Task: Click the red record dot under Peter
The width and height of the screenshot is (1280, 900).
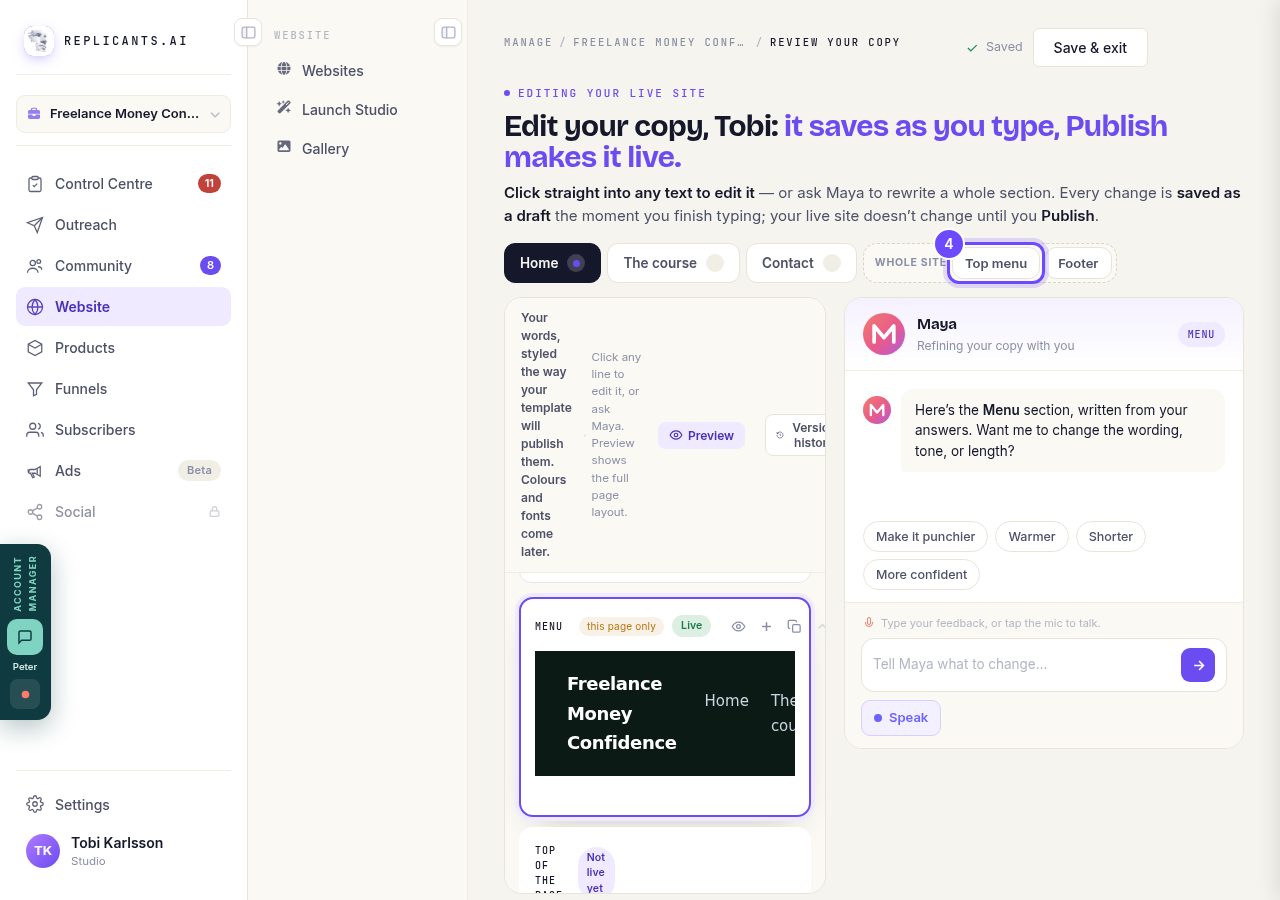Action: [x=25, y=694]
